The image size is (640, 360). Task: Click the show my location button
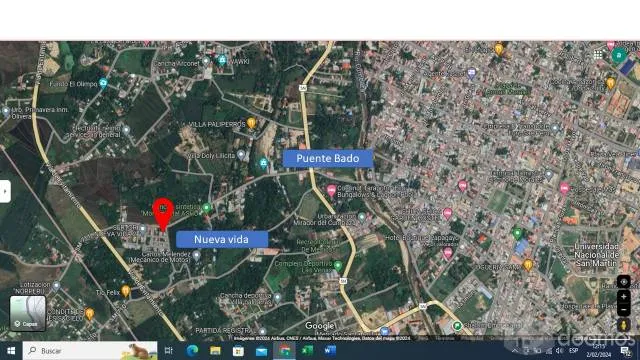623,282
